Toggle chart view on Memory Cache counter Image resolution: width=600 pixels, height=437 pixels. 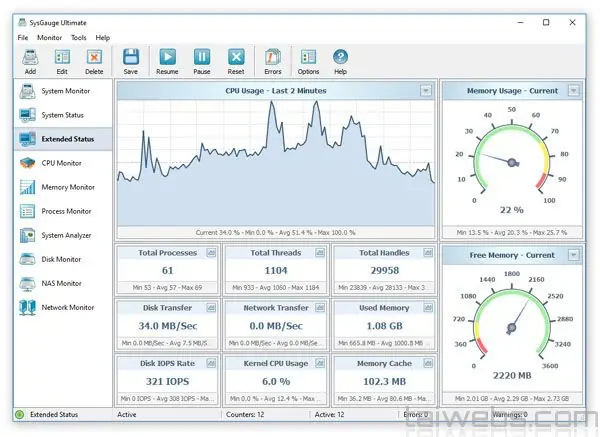428,363
